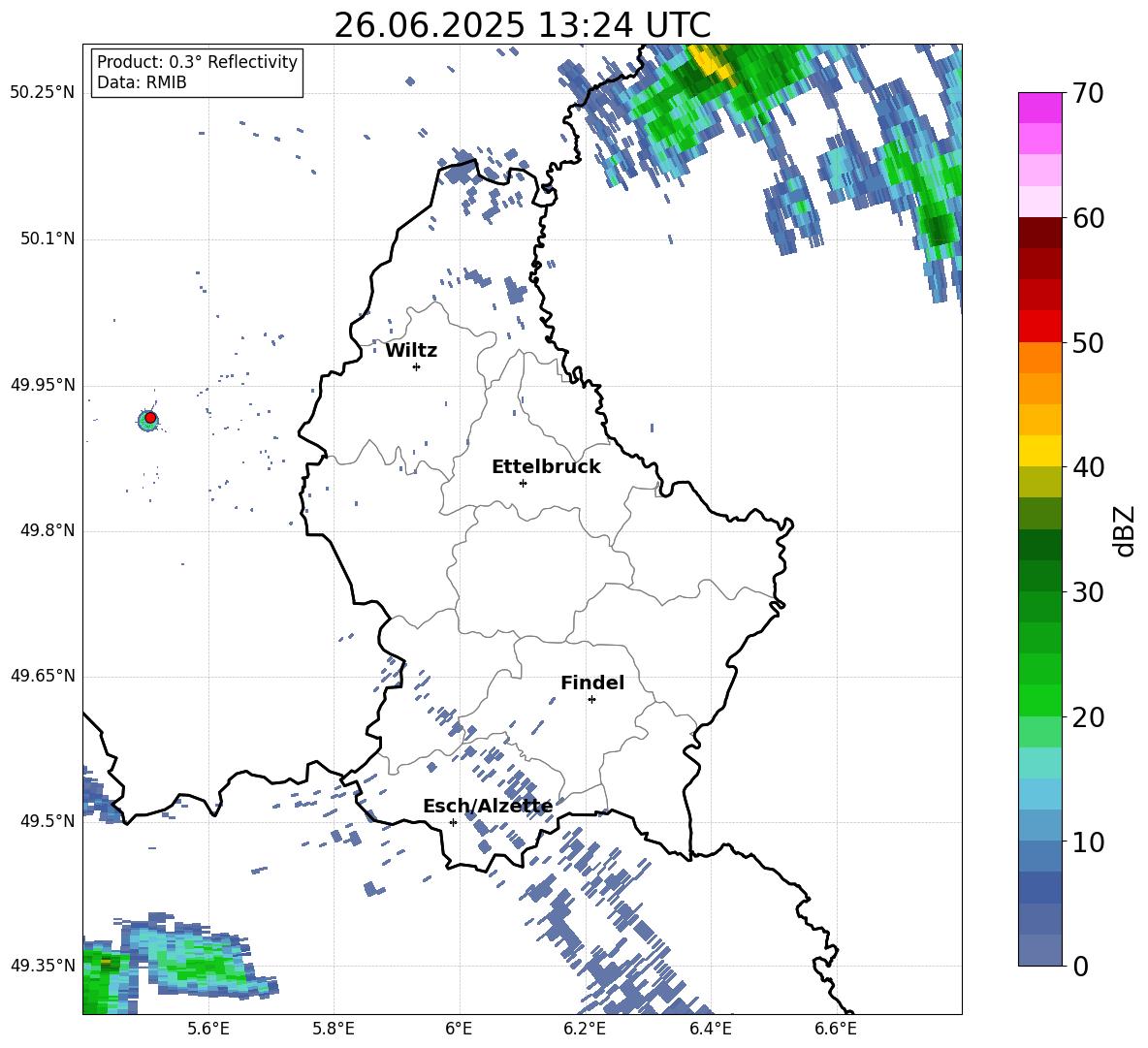The width and height of the screenshot is (1148, 1048).
Task: Click the 10 value on colorbar
Action: 1087,842
